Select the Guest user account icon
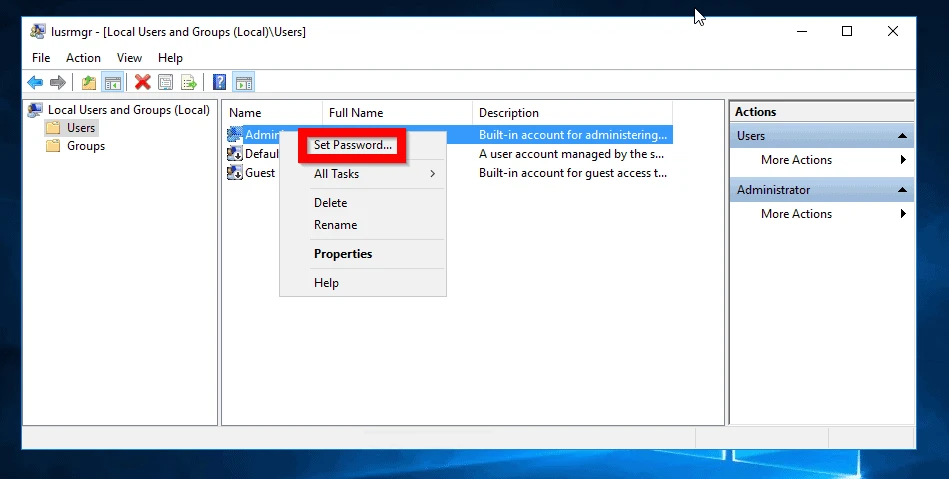The height and width of the screenshot is (479, 949). pyautogui.click(x=235, y=173)
